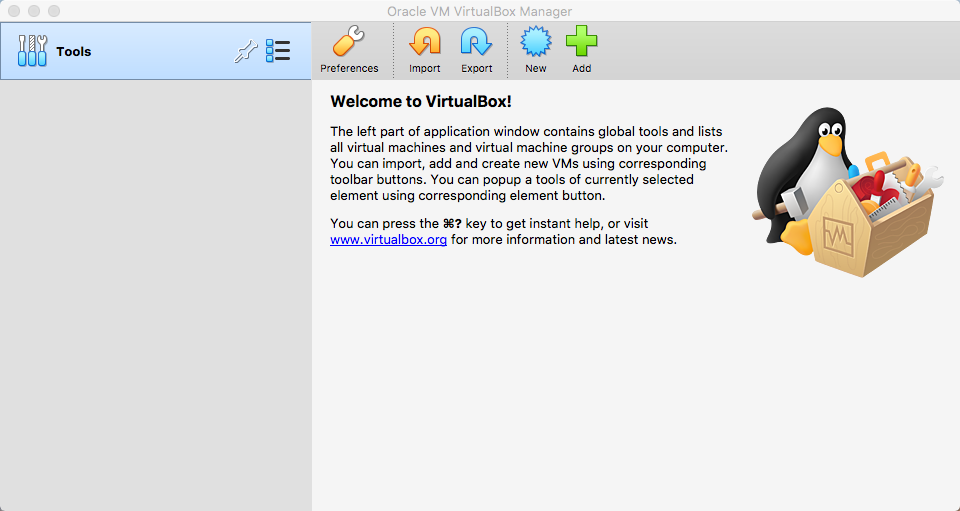Viewport: 960px width, 511px height.
Task: Click the window zoom button
Action: point(54,11)
